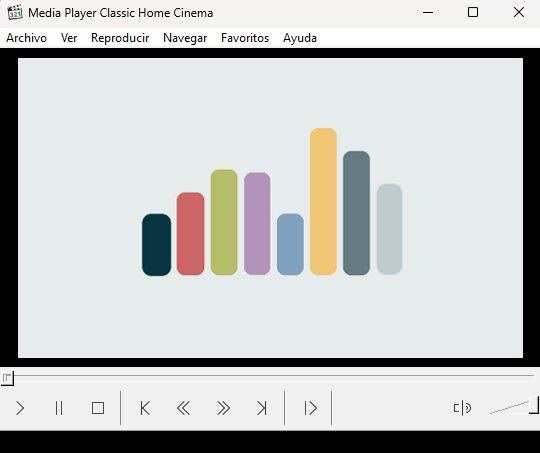This screenshot has width=540, height=453.
Task: Jump to the previous file or chapter
Action: [x=145, y=408]
